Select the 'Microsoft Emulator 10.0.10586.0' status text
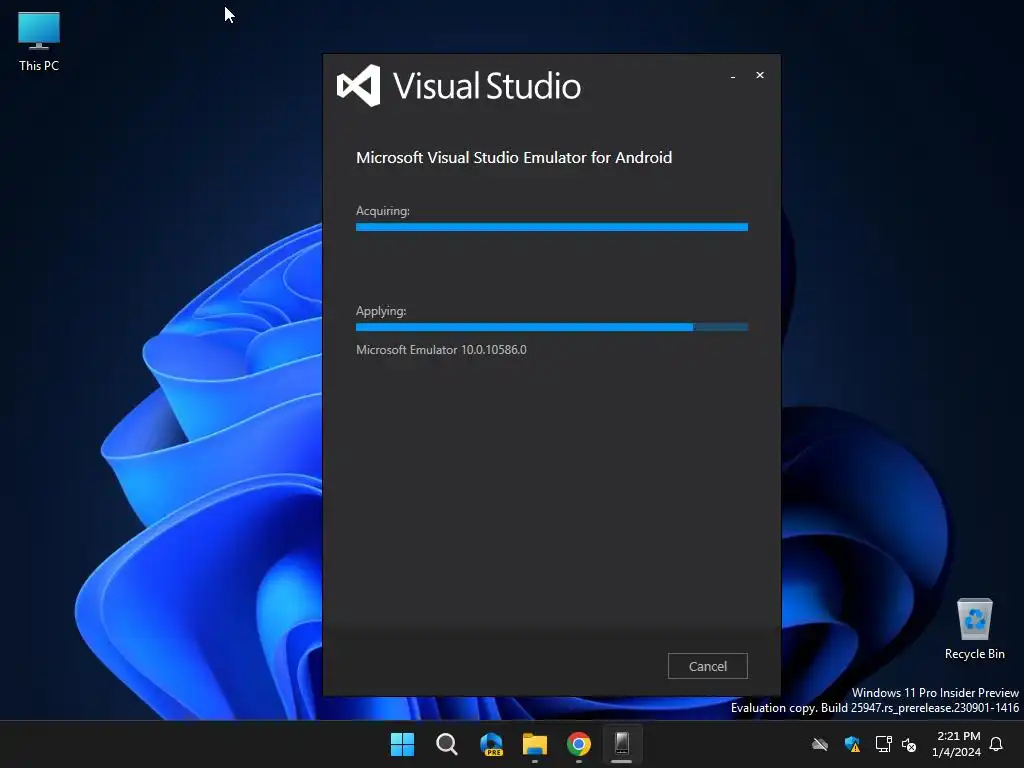The width and height of the screenshot is (1024, 768). tap(441, 349)
